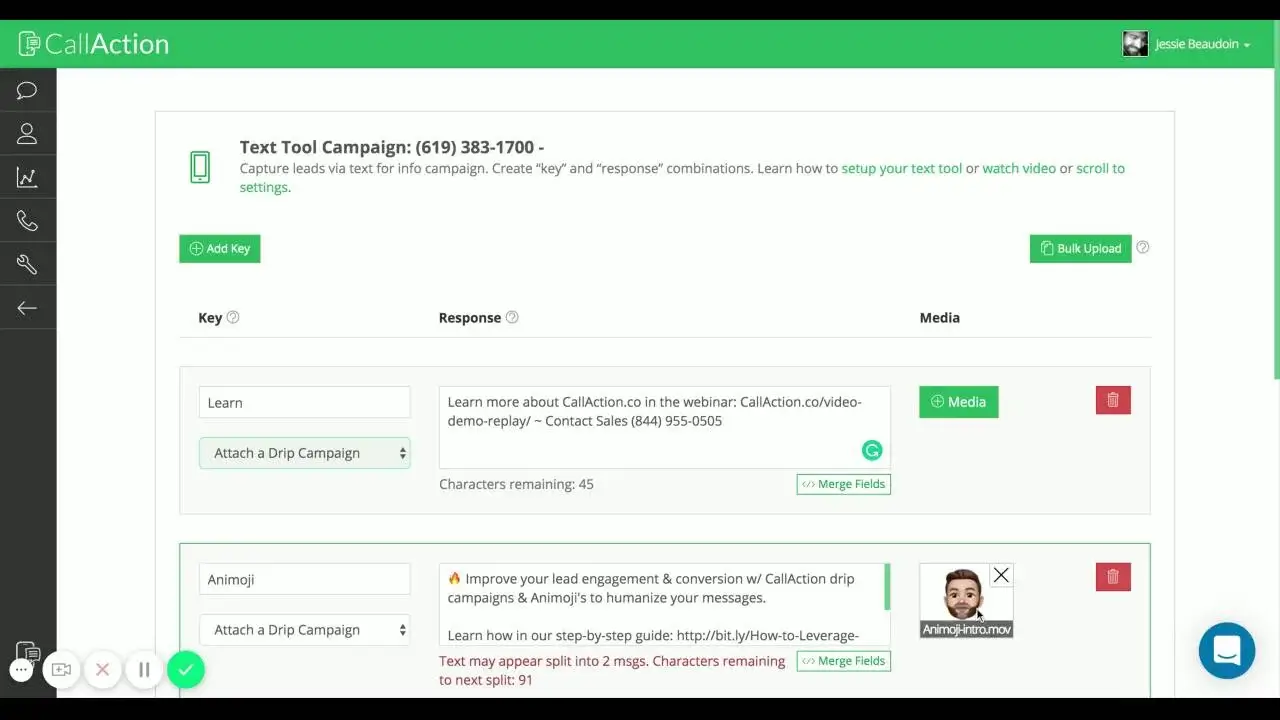The image size is (1280, 720).
Task: Open the 'watch video' link
Action: [1019, 168]
